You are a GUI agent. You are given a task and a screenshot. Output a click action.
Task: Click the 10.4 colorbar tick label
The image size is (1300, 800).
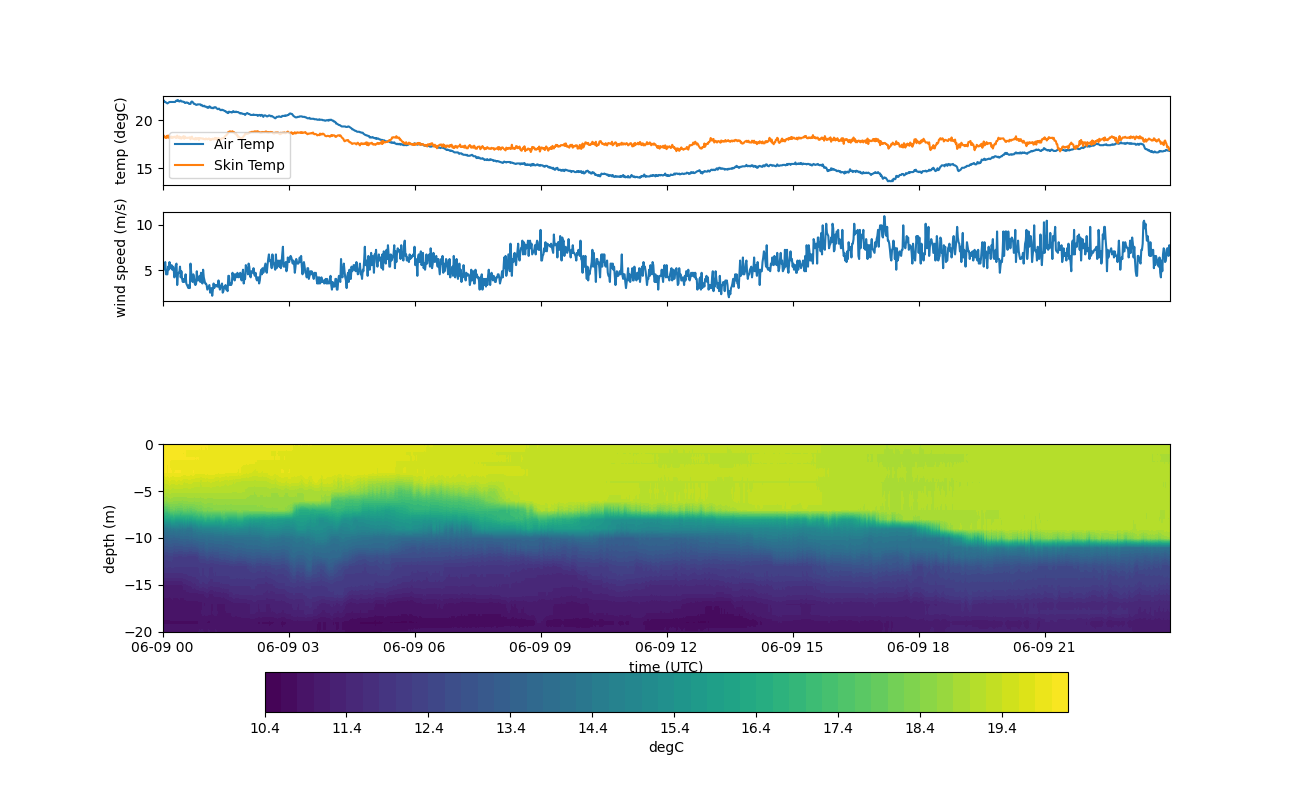click(x=265, y=729)
